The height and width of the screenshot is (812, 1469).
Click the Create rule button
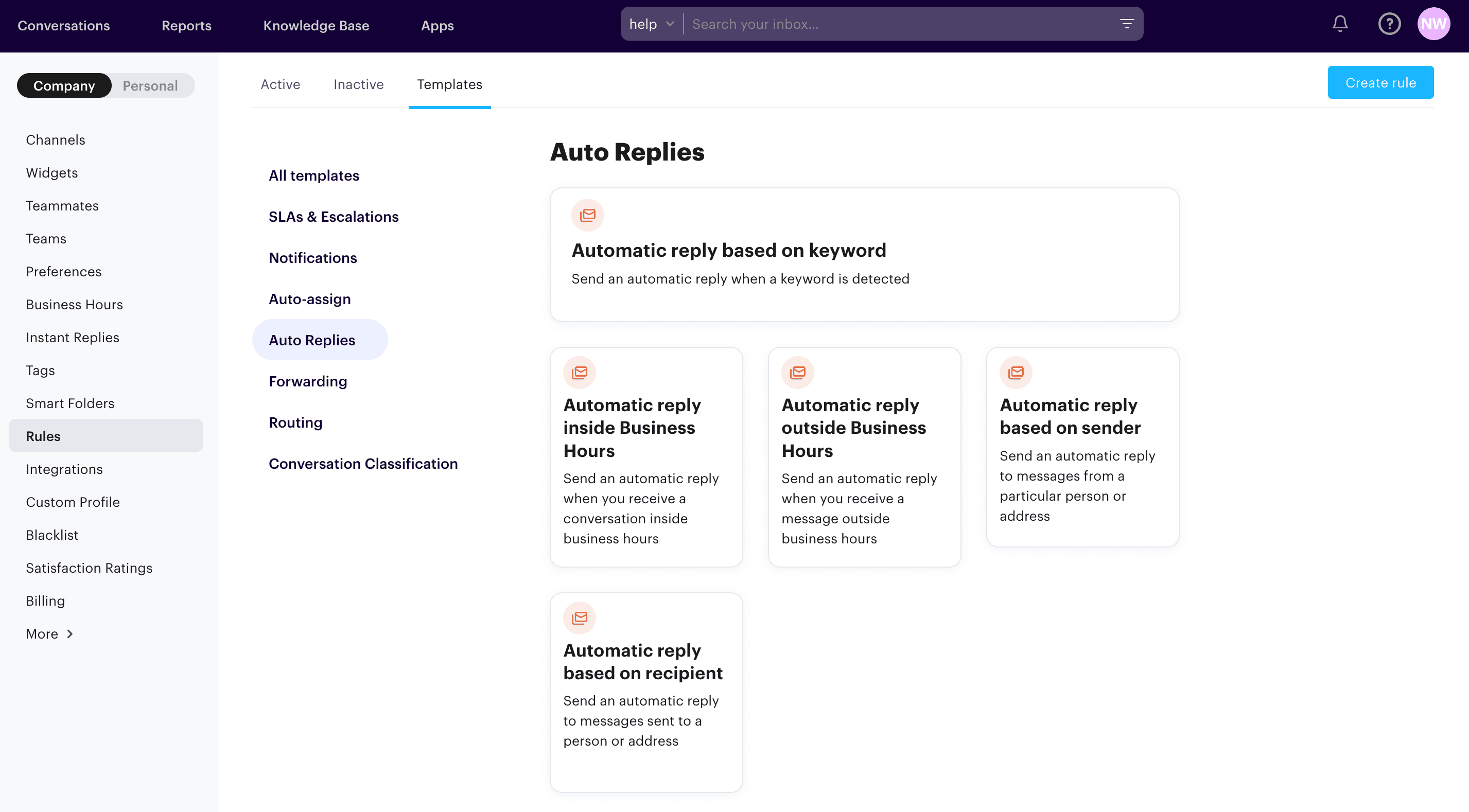(1380, 82)
